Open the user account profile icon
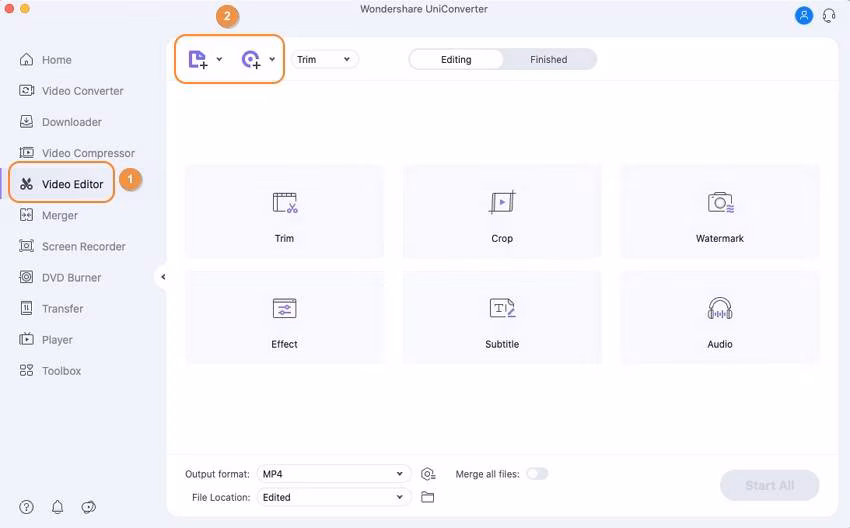 click(x=804, y=15)
